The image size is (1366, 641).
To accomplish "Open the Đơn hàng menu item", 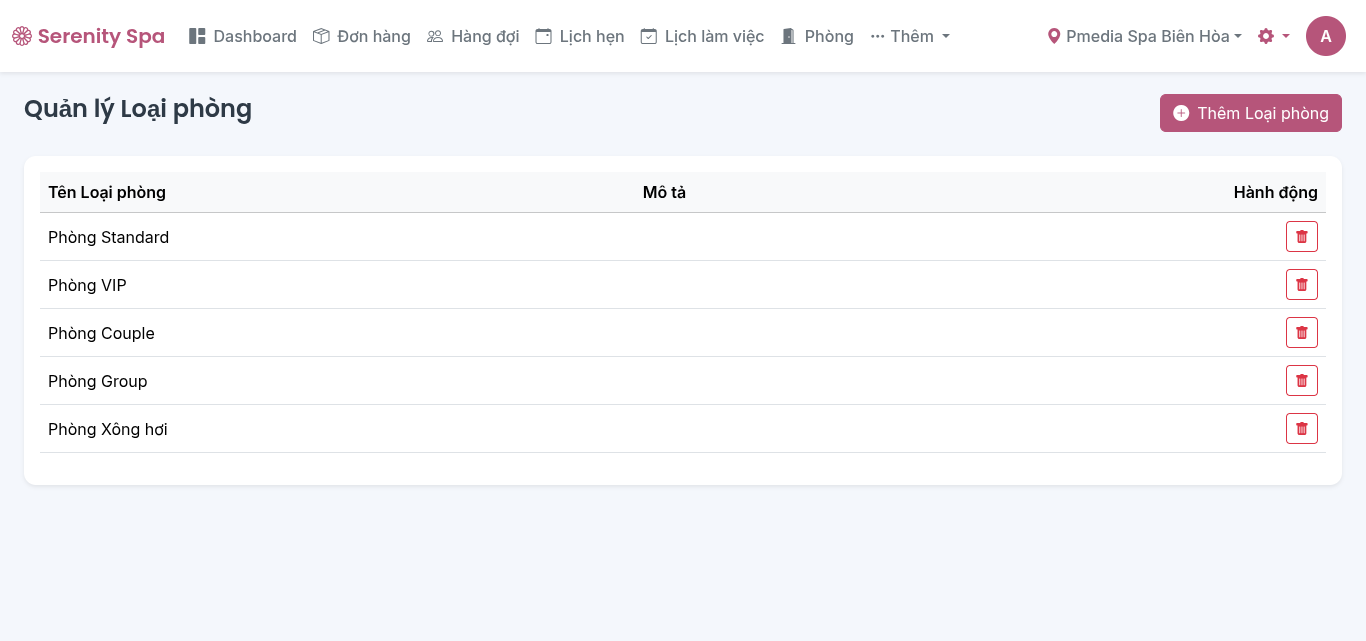I will (x=362, y=36).
